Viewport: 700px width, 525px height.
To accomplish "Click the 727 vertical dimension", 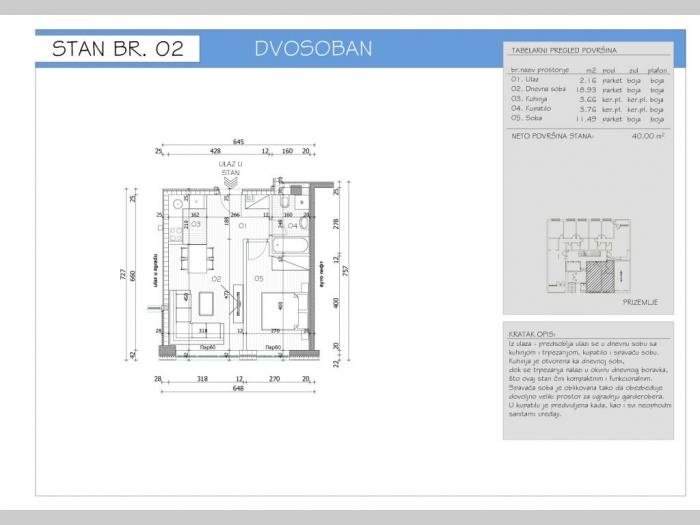I will (123, 274).
